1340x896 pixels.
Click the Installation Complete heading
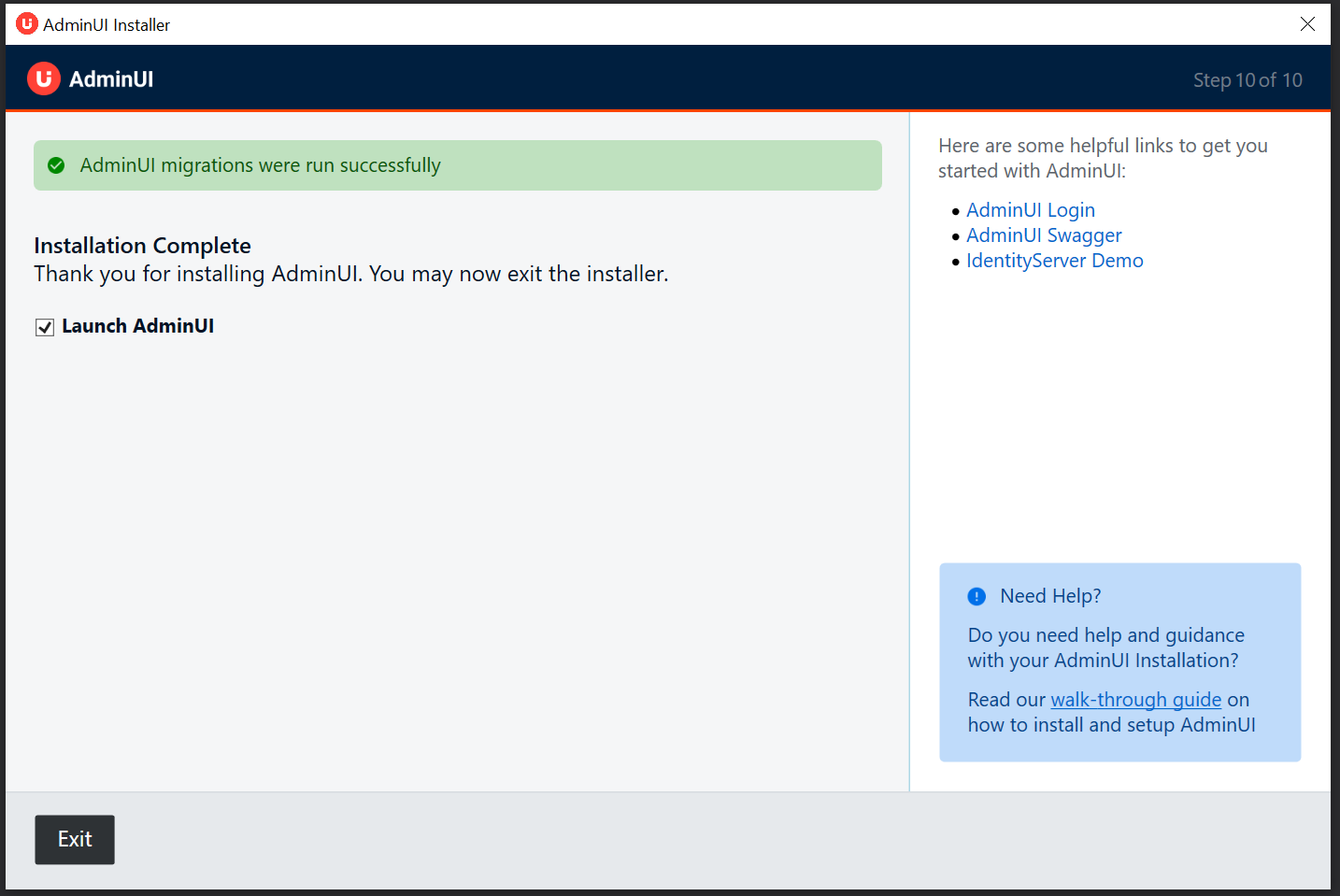[x=142, y=246]
